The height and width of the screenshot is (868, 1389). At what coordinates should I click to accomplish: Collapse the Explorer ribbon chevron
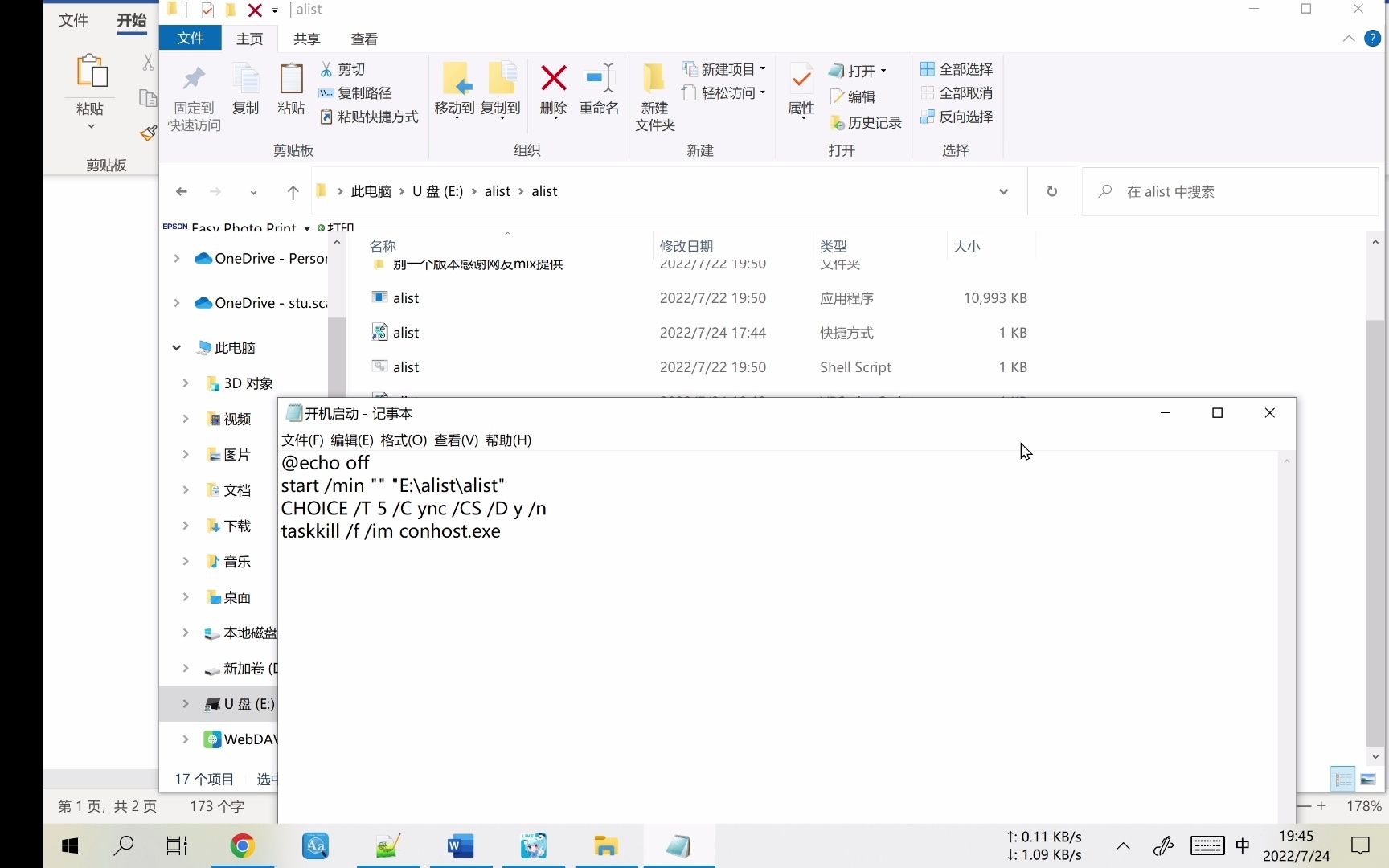(1348, 39)
